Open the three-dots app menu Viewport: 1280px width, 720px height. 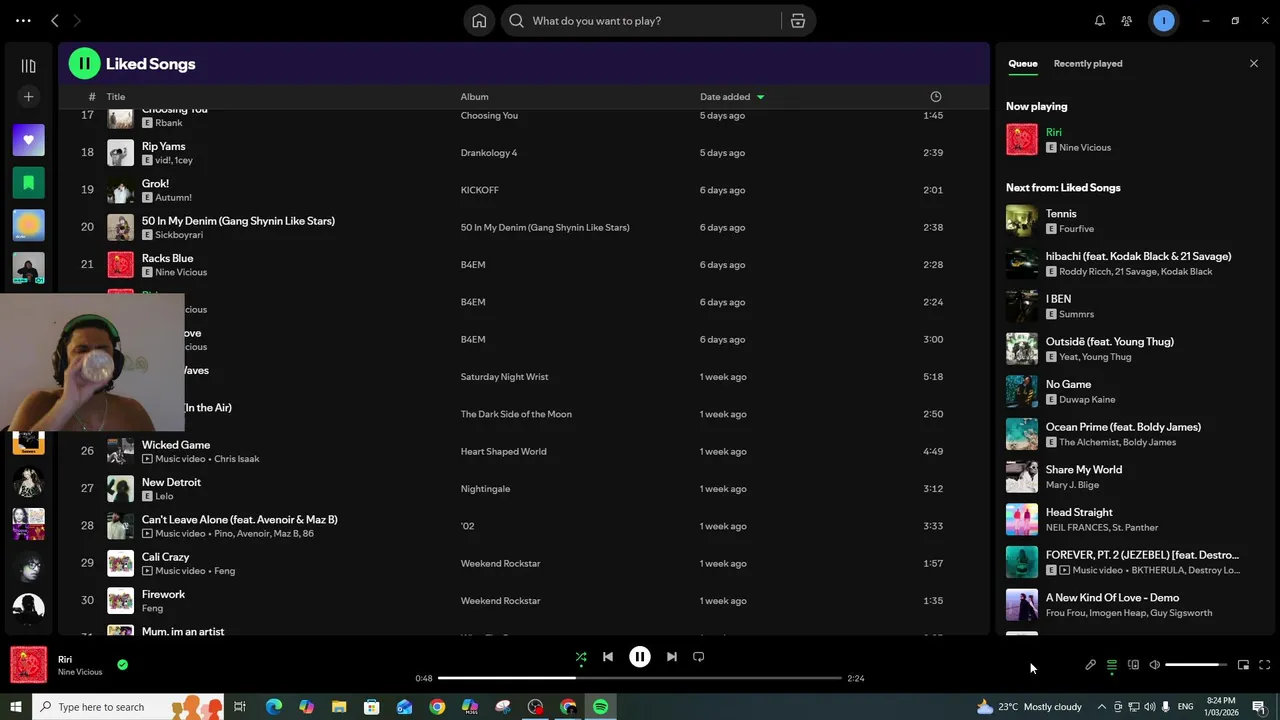pos(23,21)
